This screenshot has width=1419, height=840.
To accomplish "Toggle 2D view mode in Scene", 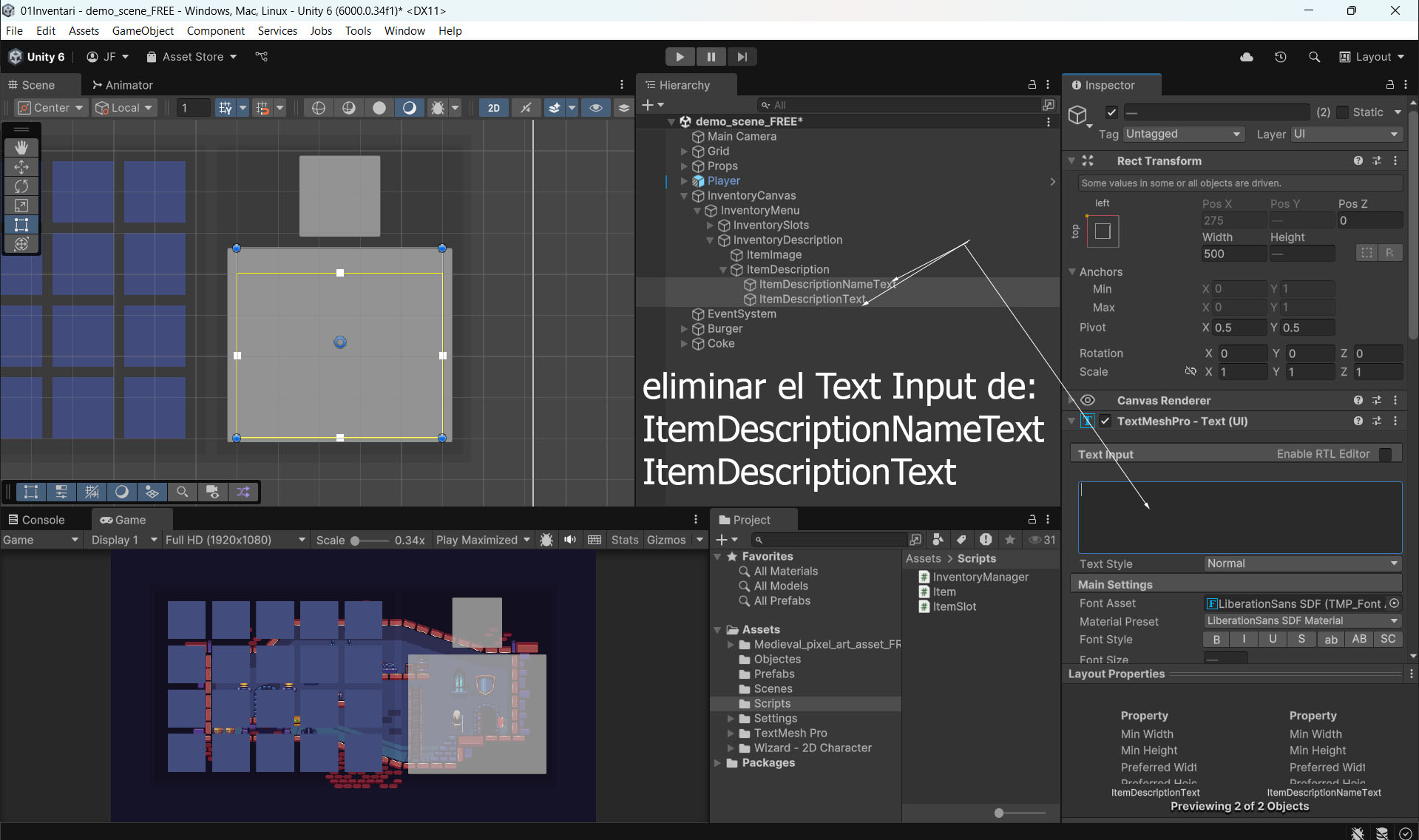I will [x=493, y=108].
